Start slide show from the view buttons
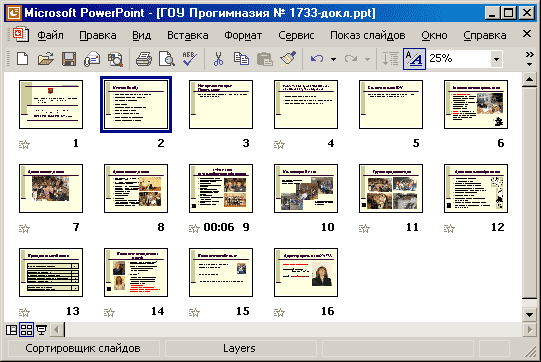 pyautogui.click(x=41, y=330)
